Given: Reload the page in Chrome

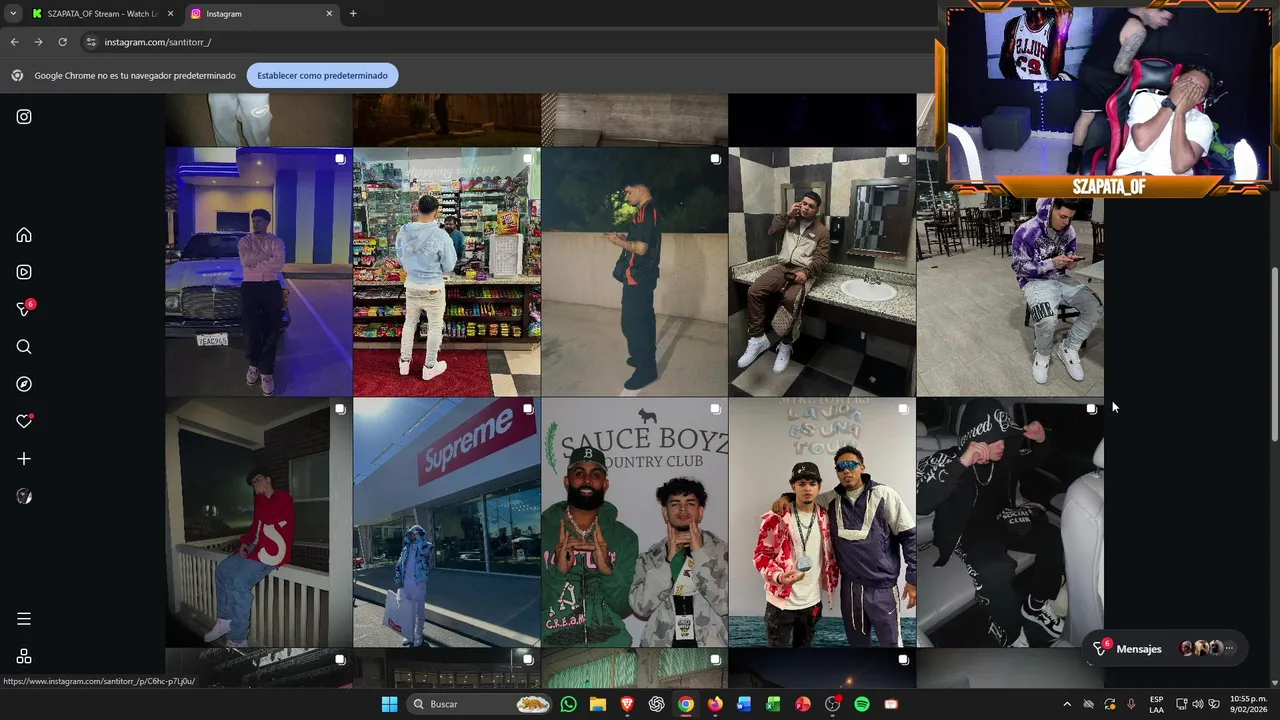Looking at the screenshot, I should tap(62, 42).
